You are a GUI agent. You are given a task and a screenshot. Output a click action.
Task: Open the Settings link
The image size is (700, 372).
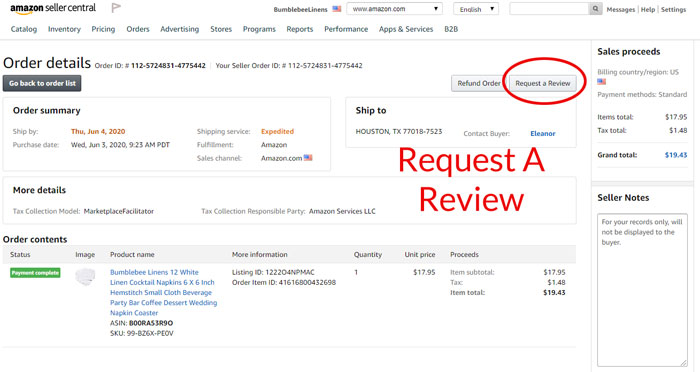tap(673, 9)
